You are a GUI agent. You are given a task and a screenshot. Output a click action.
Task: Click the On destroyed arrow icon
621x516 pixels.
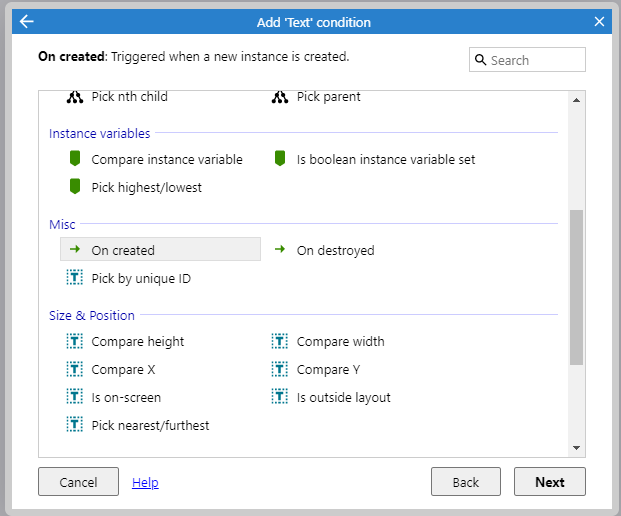[280, 250]
